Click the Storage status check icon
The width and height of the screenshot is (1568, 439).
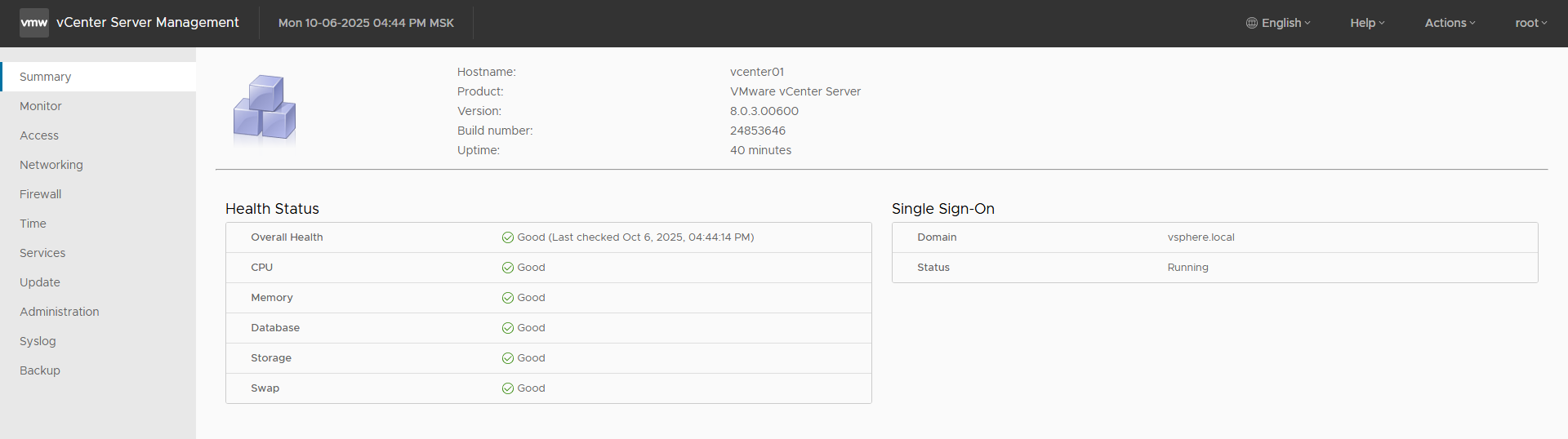508,358
